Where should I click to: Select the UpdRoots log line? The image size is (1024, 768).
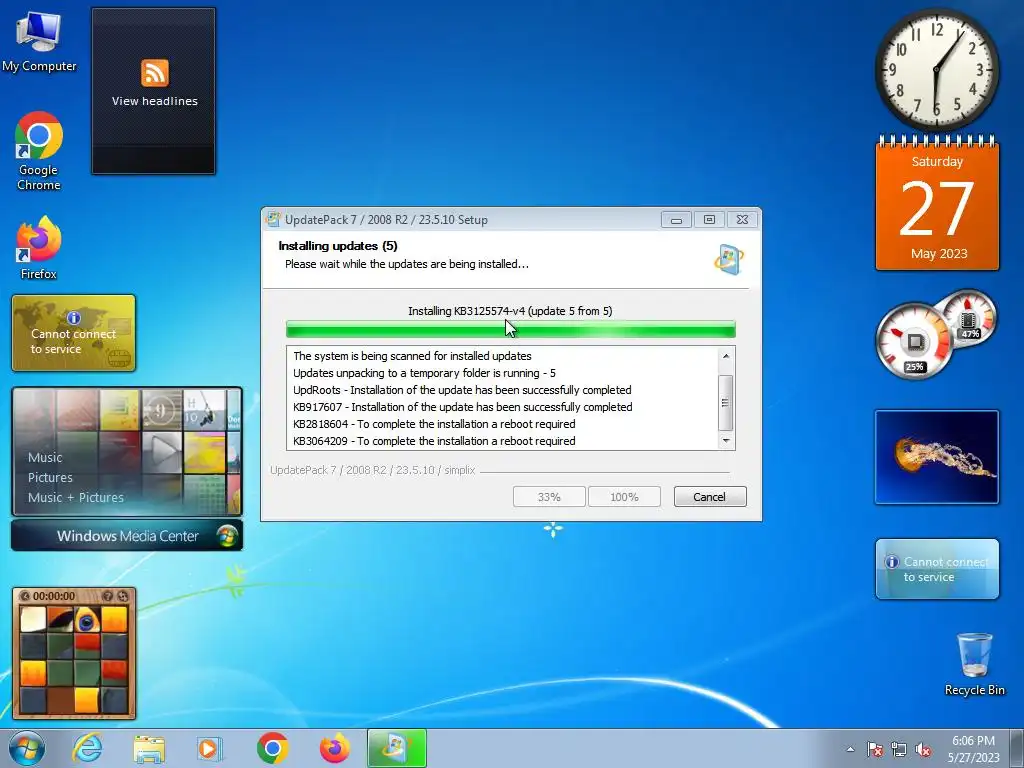[x=462, y=390]
